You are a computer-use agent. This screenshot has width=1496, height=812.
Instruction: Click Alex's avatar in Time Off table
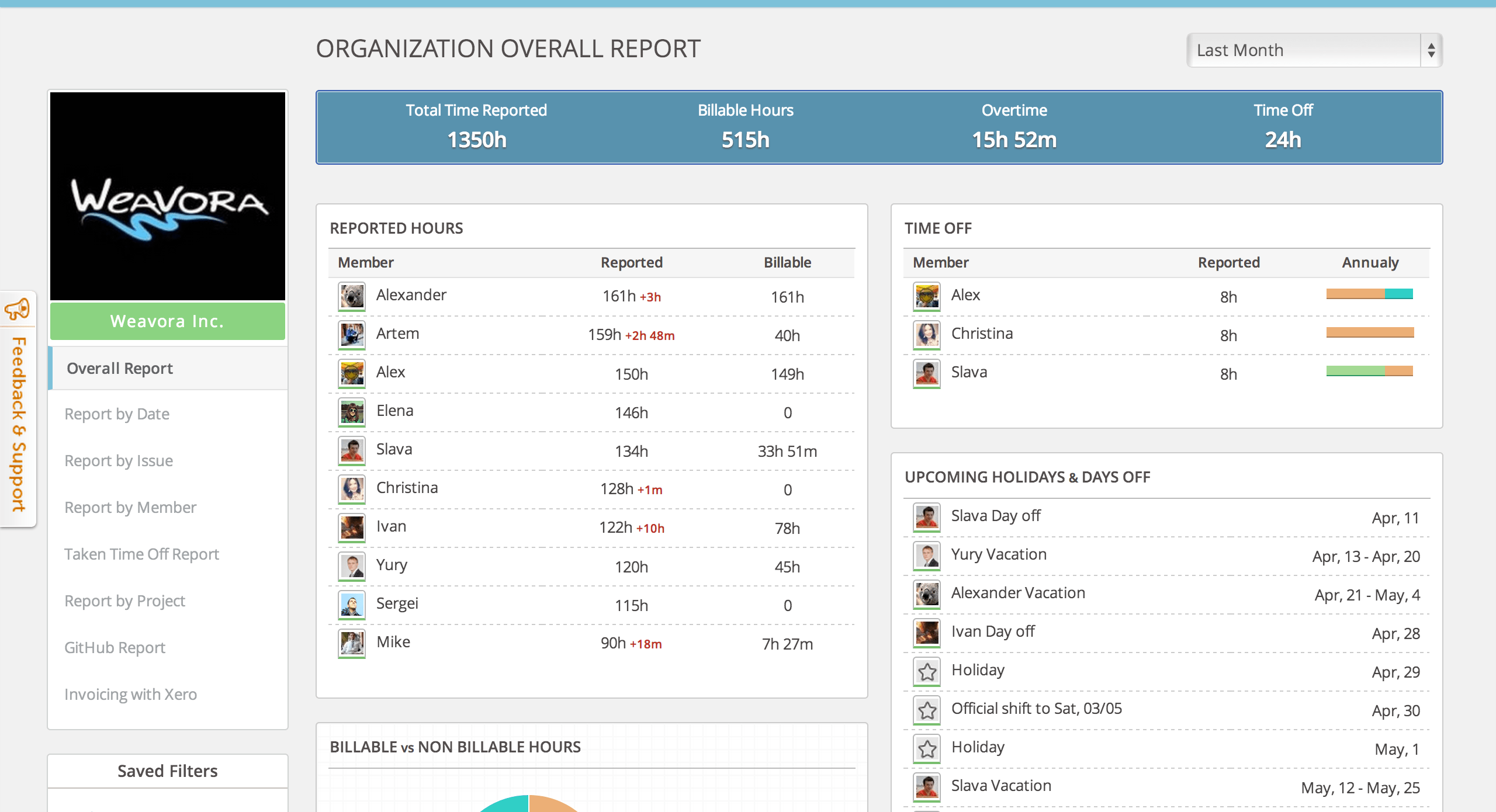(x=927, y=297)
